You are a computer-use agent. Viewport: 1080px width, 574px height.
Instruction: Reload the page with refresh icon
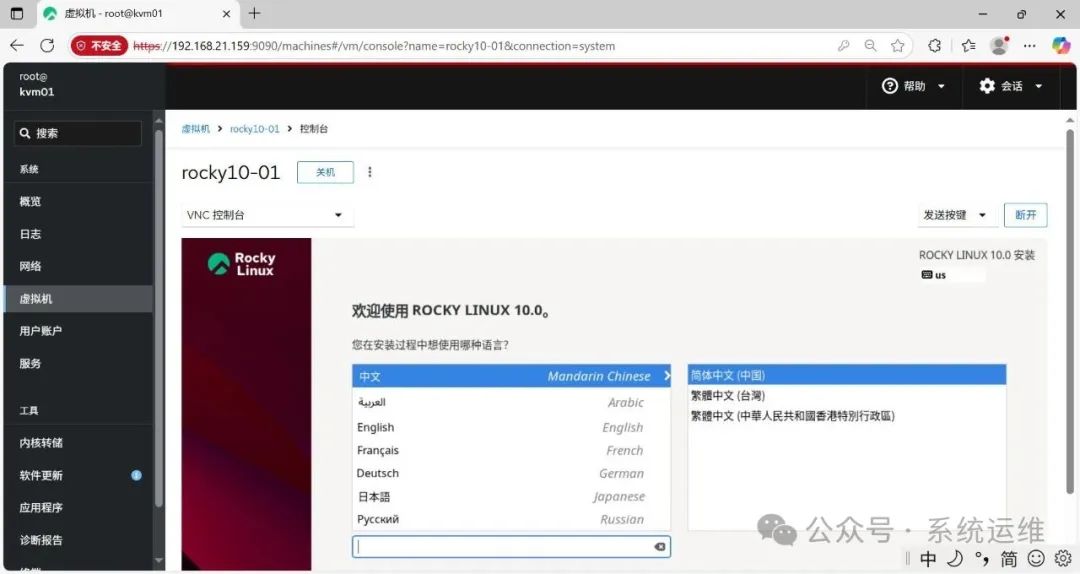pos(47,45)
